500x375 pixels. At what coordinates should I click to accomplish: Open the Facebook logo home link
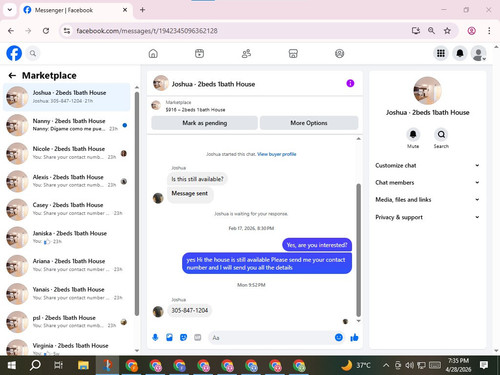click(14, 53)
